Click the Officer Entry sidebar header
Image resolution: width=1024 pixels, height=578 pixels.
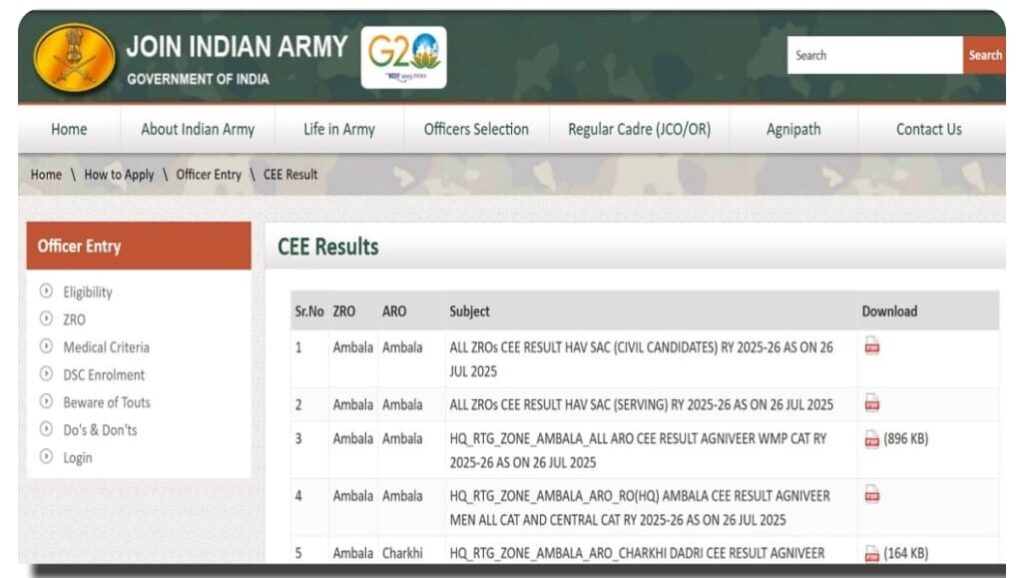(138, 246)
